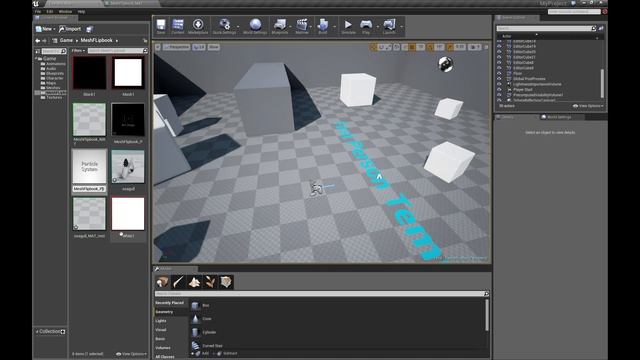Toggle translate transform gizmo in viewport
Image resolution: width=640 pixels, height=360 pixels.
click(373, 47)
